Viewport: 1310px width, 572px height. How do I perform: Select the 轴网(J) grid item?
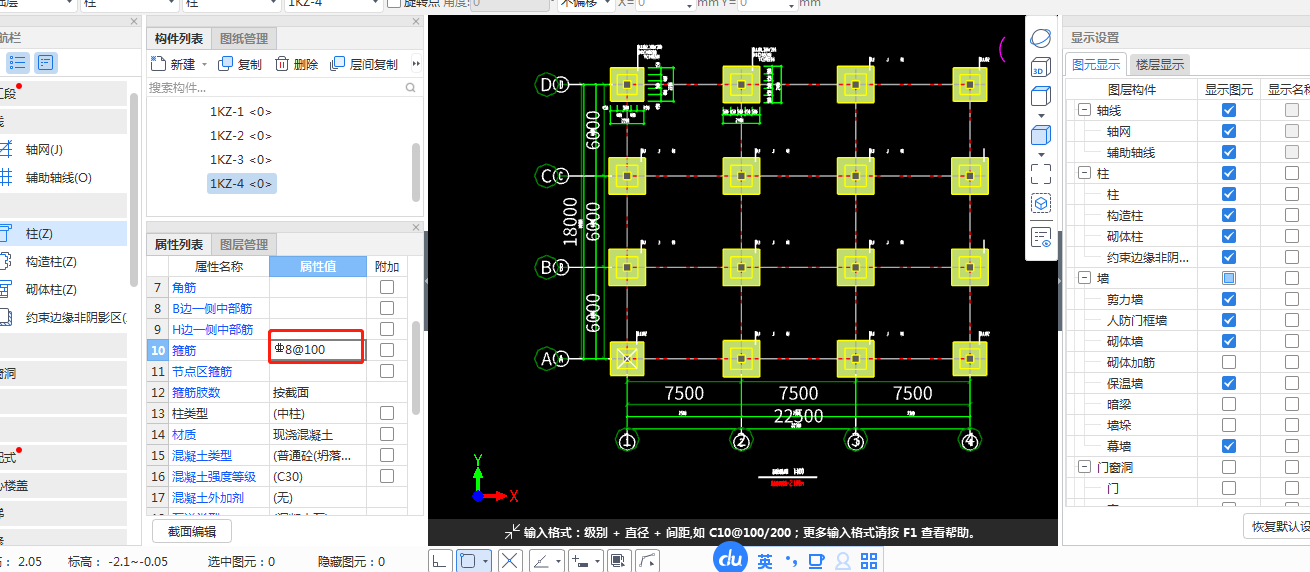[44, 150]
